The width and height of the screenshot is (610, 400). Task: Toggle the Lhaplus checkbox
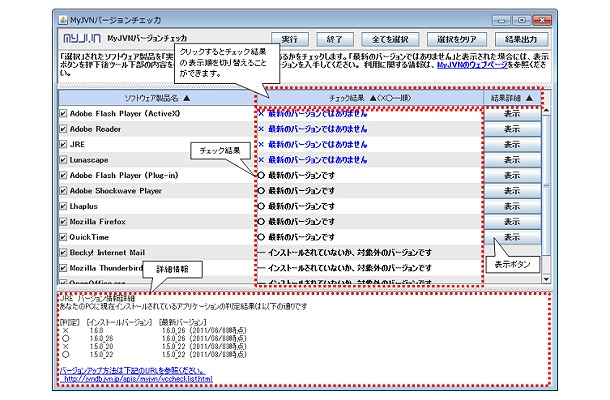pos(63,206)
